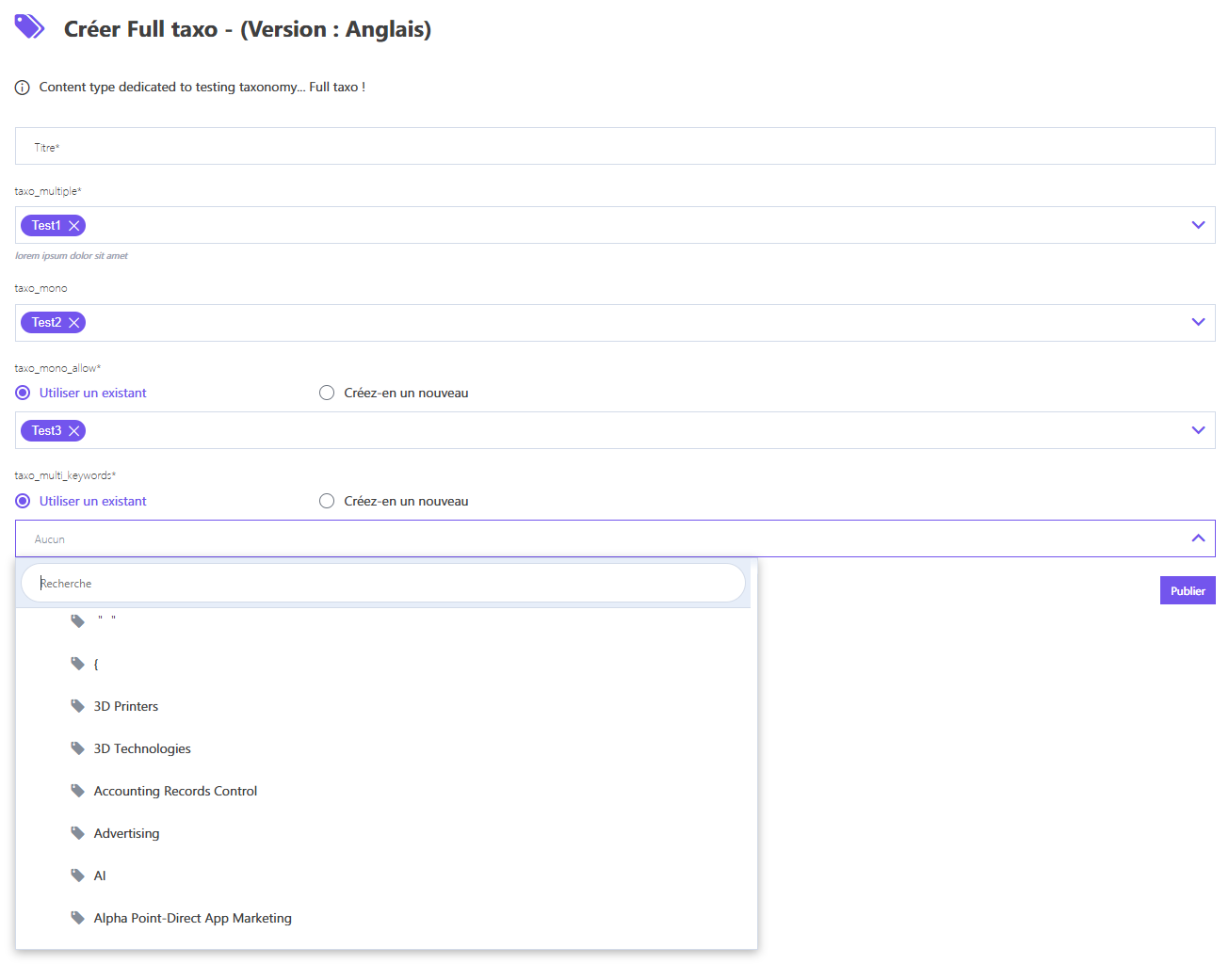The height and width of the screenshot is (980, 1229).
Task: Click tag icon next to 3D Technologies
Action: (78, 748)
